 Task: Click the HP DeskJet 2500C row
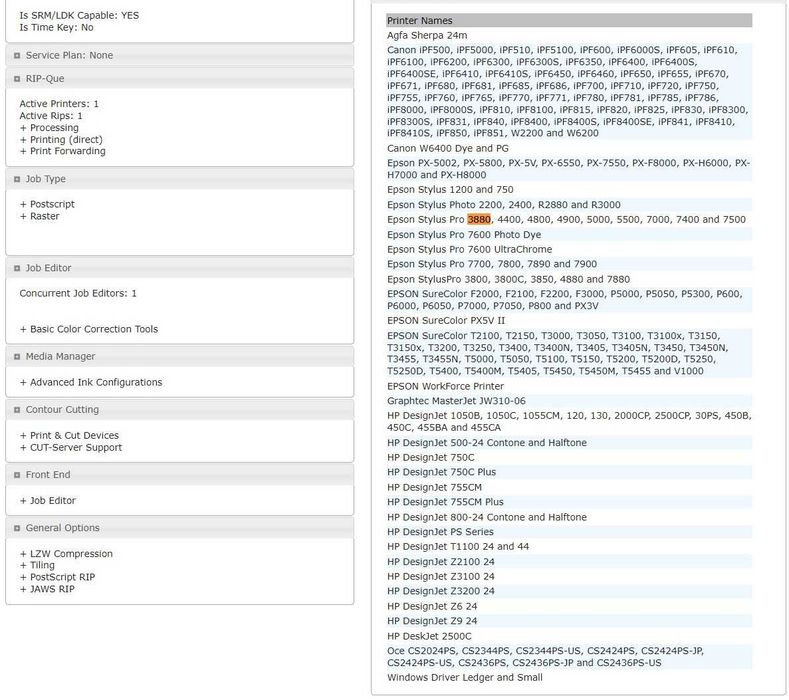(569, 636)
